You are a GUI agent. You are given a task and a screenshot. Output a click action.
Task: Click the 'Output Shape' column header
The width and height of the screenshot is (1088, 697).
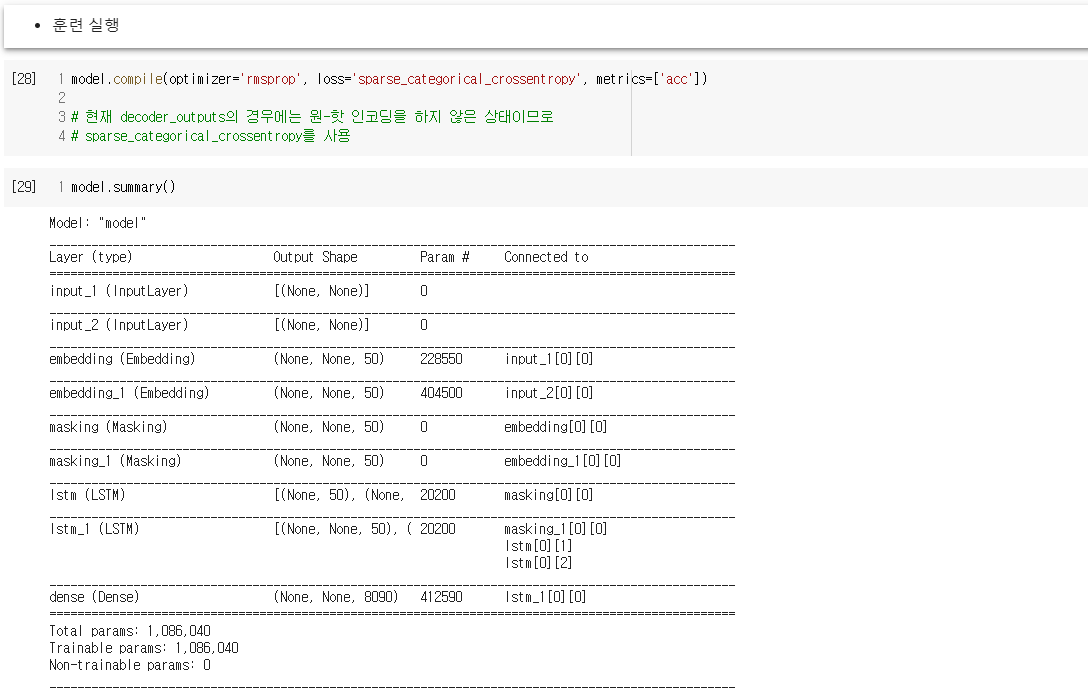315,257
